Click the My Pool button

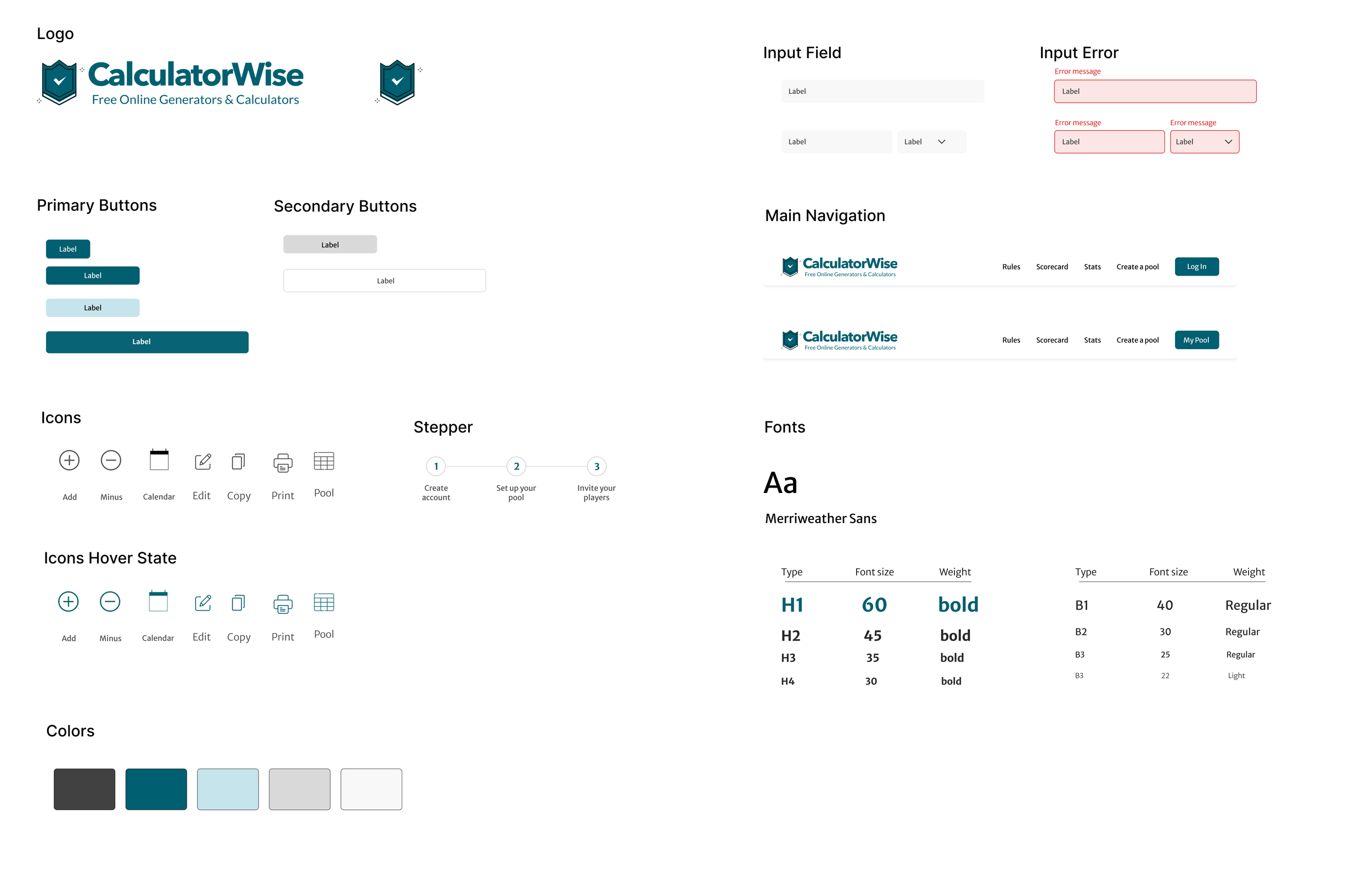(x=1196, y=340)
